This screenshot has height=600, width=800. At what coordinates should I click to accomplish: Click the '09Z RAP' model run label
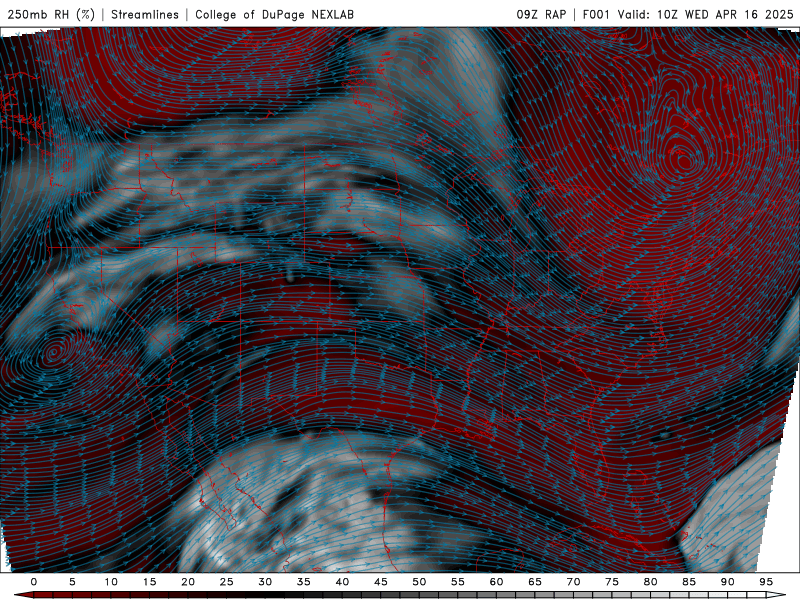[541, 14]
